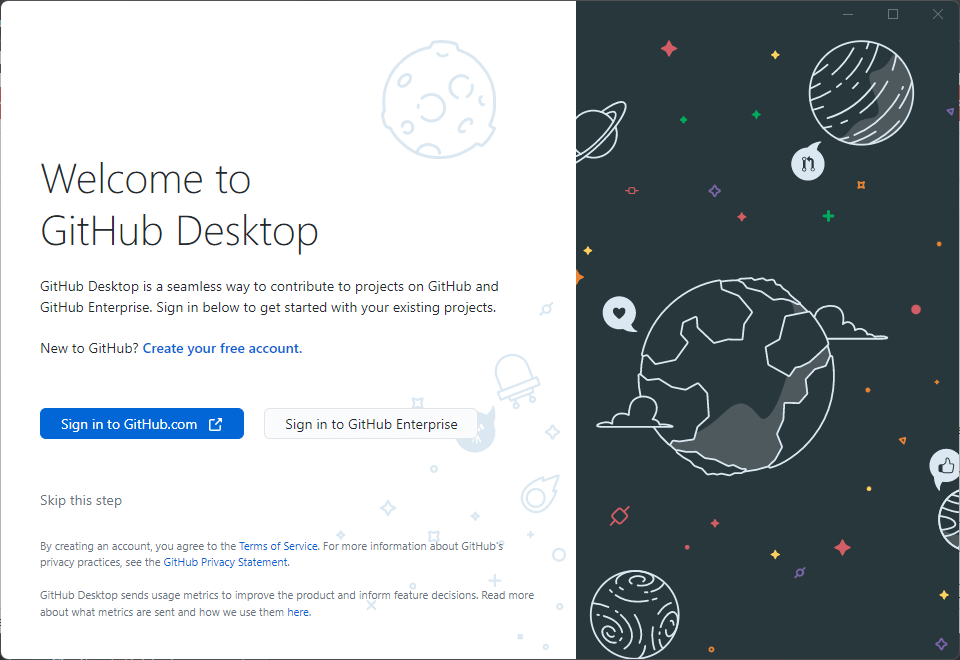The image size is (960, 660).
Task: Click the external-link icon beside Sign in to GitHub.com
Action: tap(215, 423)
